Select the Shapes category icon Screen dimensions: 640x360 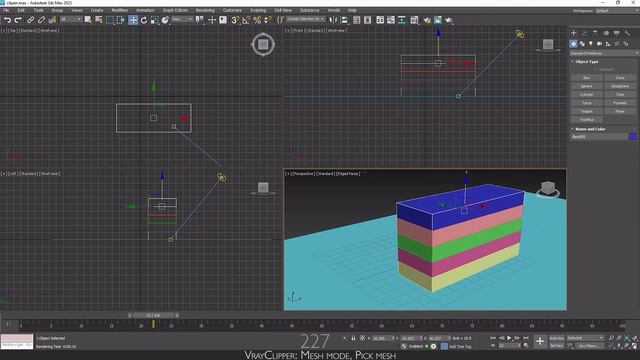(582, 44)
